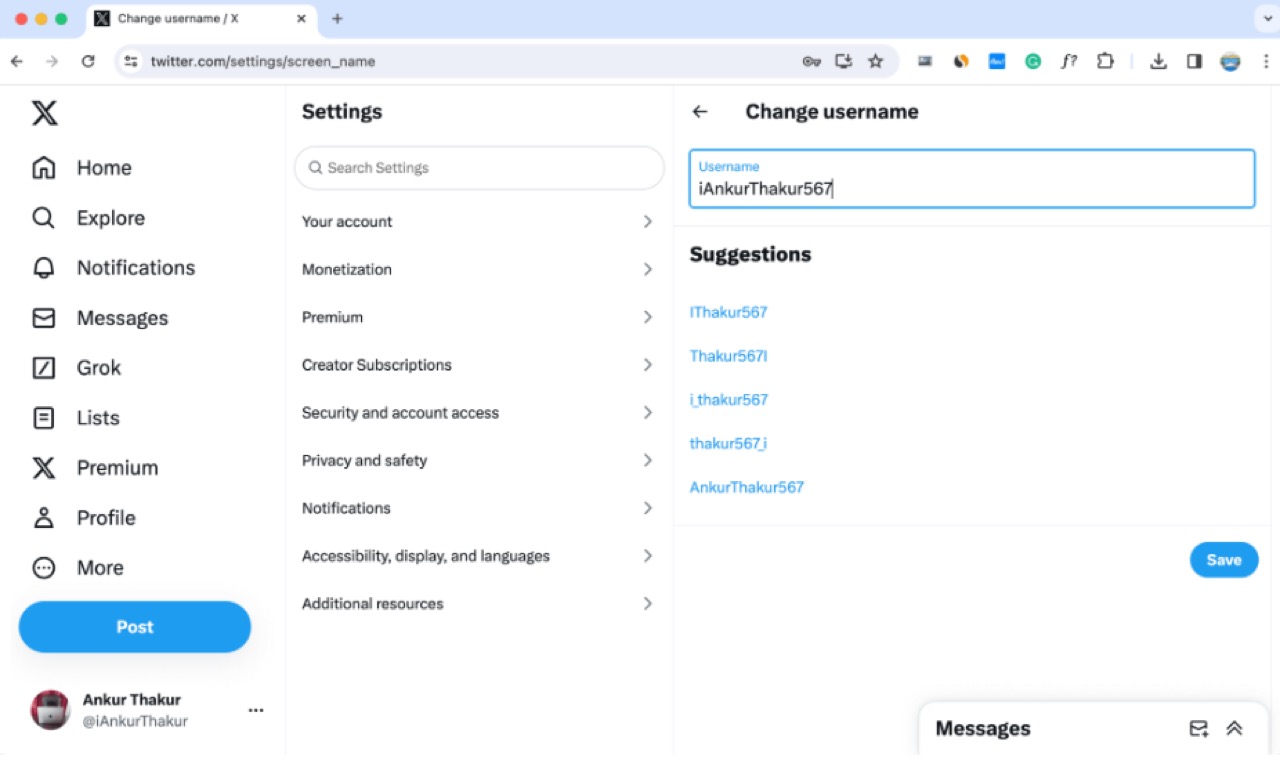Open Accessibility, display, and languages
The width and height of the screenshot is (1280, 781).
(x=479, y=556)
